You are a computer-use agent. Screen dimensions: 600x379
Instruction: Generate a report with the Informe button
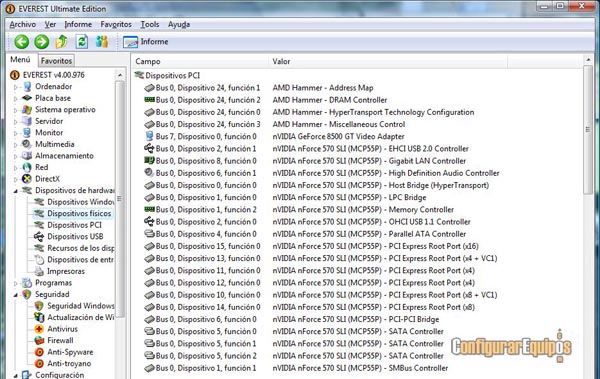pos(146,42)
